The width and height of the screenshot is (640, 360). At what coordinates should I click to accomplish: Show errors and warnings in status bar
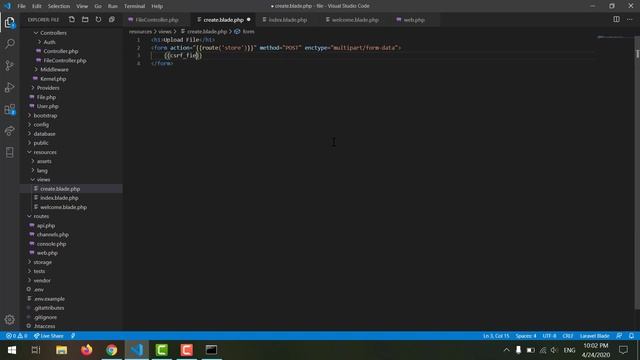pyautogui.click(x=17, y=336)
